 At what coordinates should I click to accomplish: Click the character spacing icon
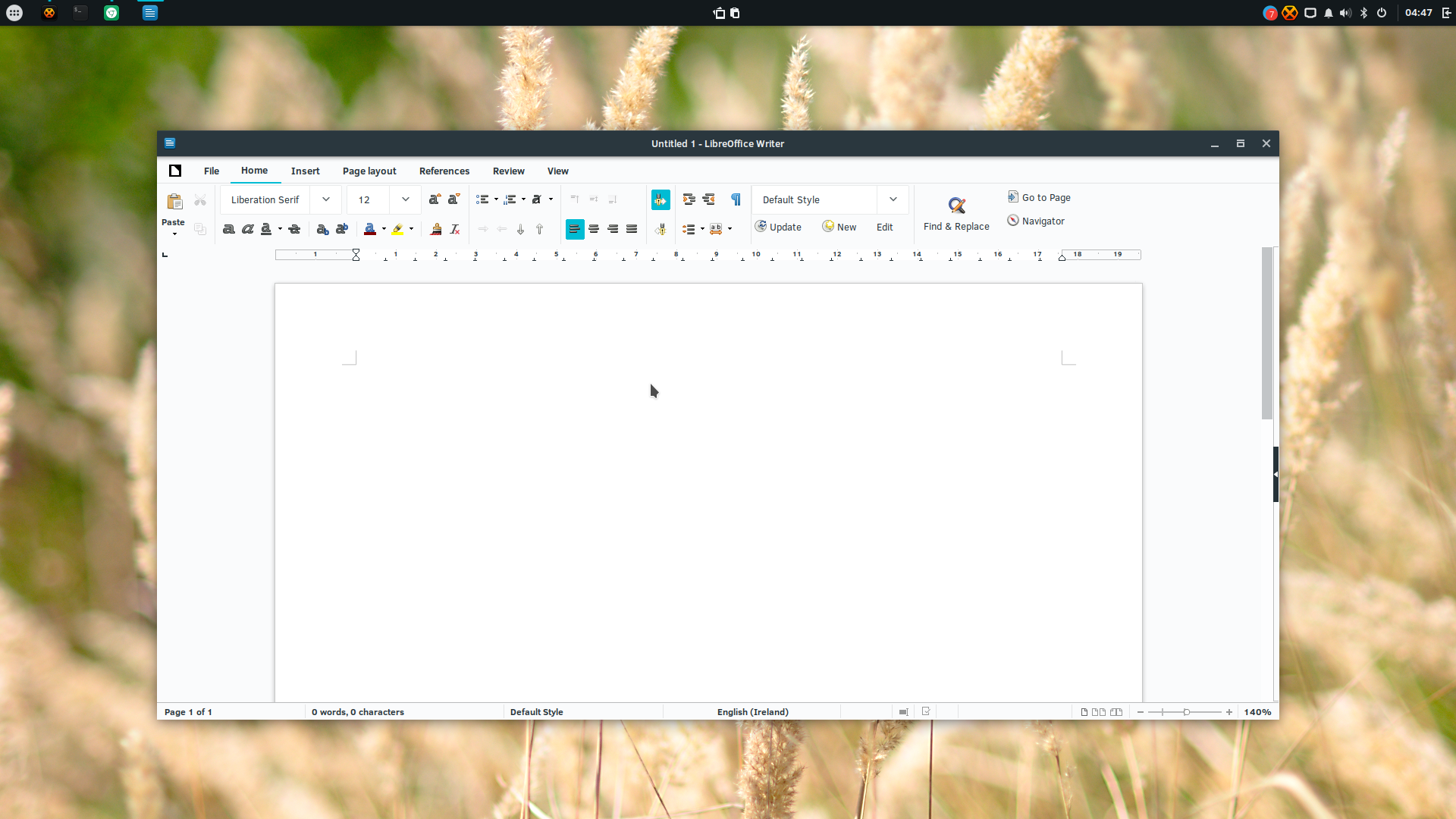click(716, 229)
